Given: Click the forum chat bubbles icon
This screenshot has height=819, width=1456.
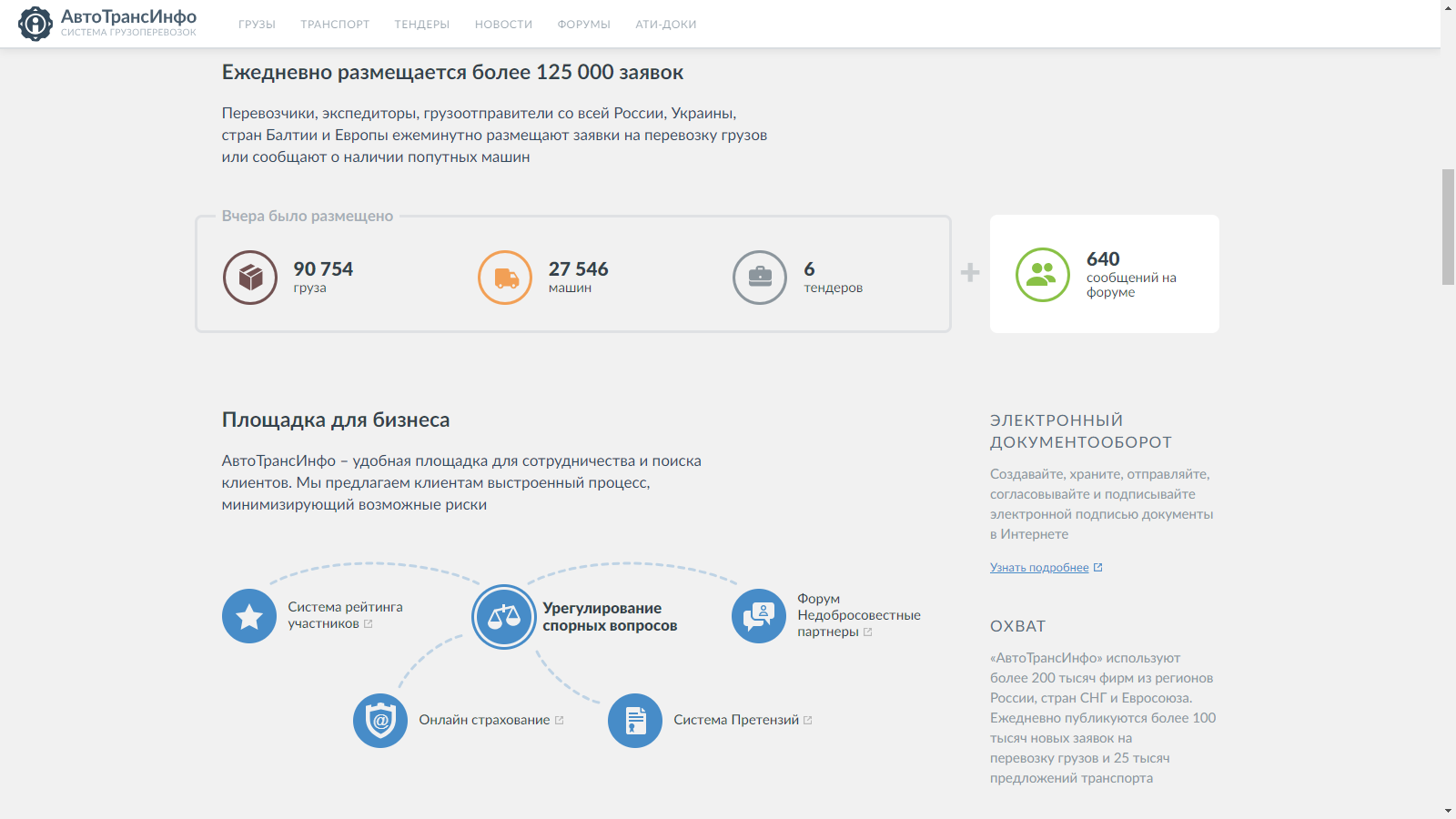Looking at the screenshot, I should 759,616.
